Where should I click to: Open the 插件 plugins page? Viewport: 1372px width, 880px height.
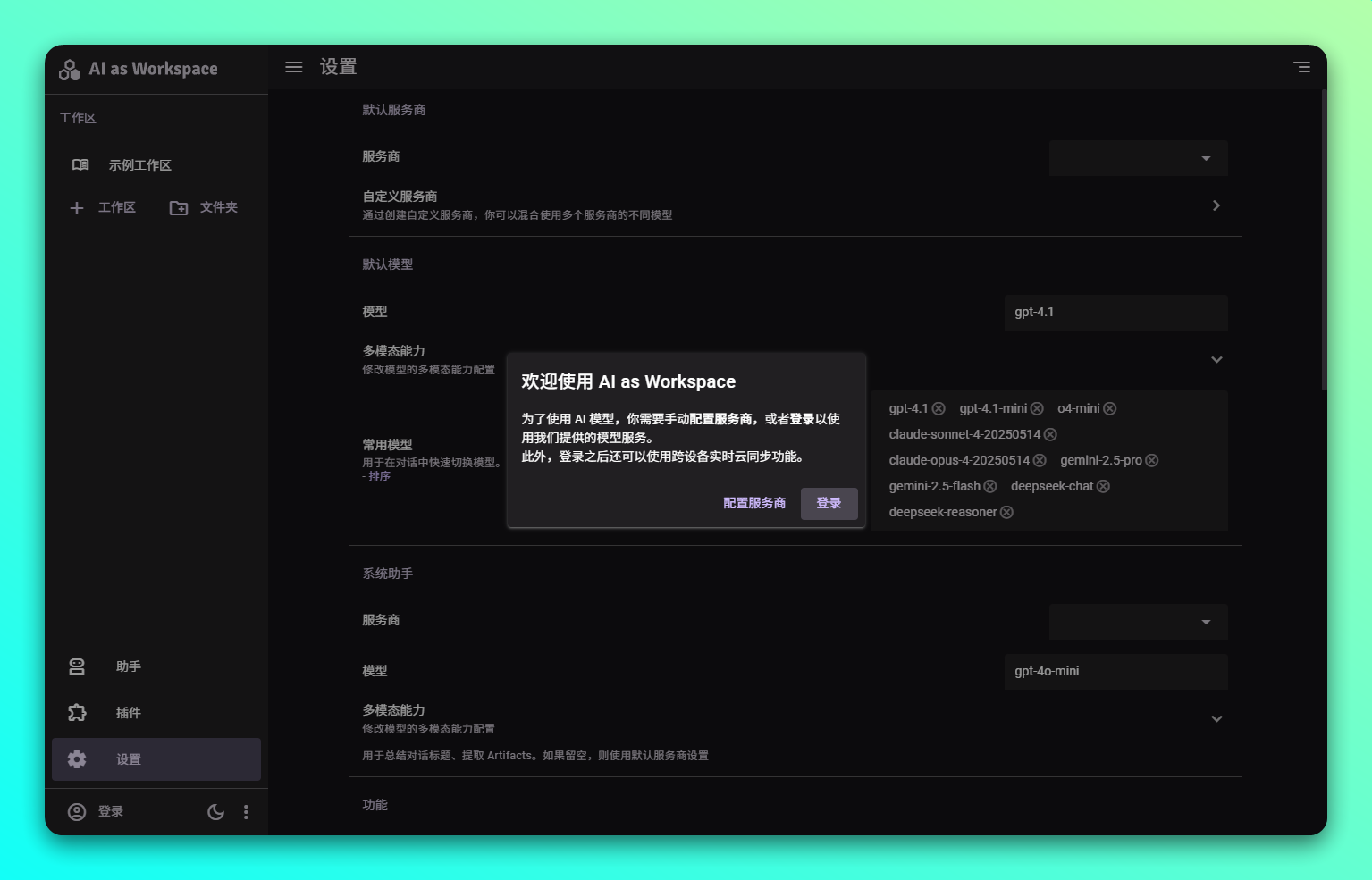(156, 713)
